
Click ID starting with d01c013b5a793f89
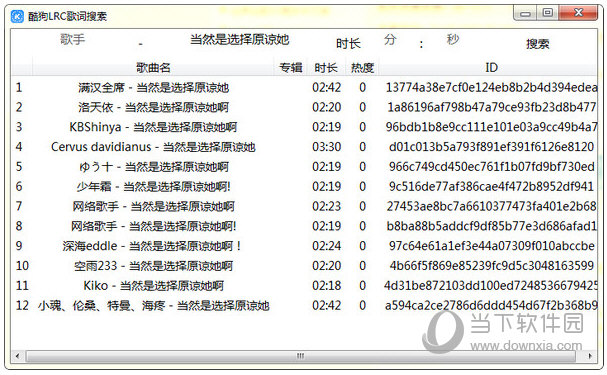491,147
